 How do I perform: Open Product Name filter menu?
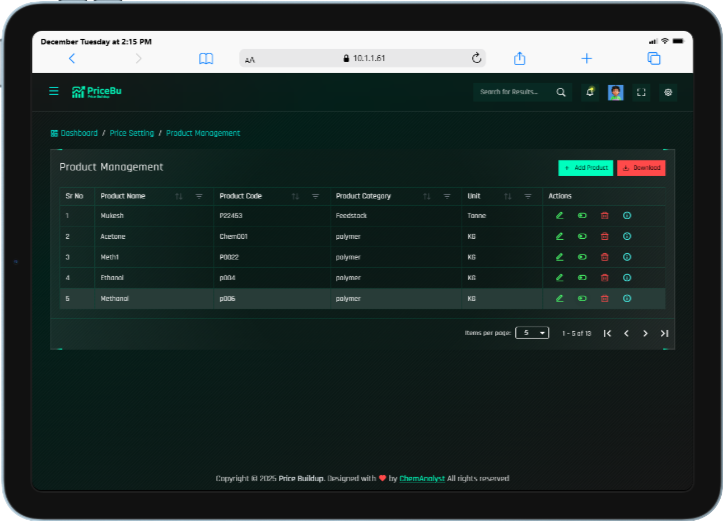(x=199, y=196)
